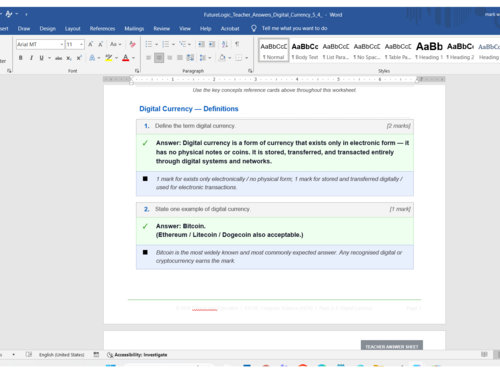Toggle Center alignment
The width and height of the screenshot is (500, 375).
tap(159, 58)
